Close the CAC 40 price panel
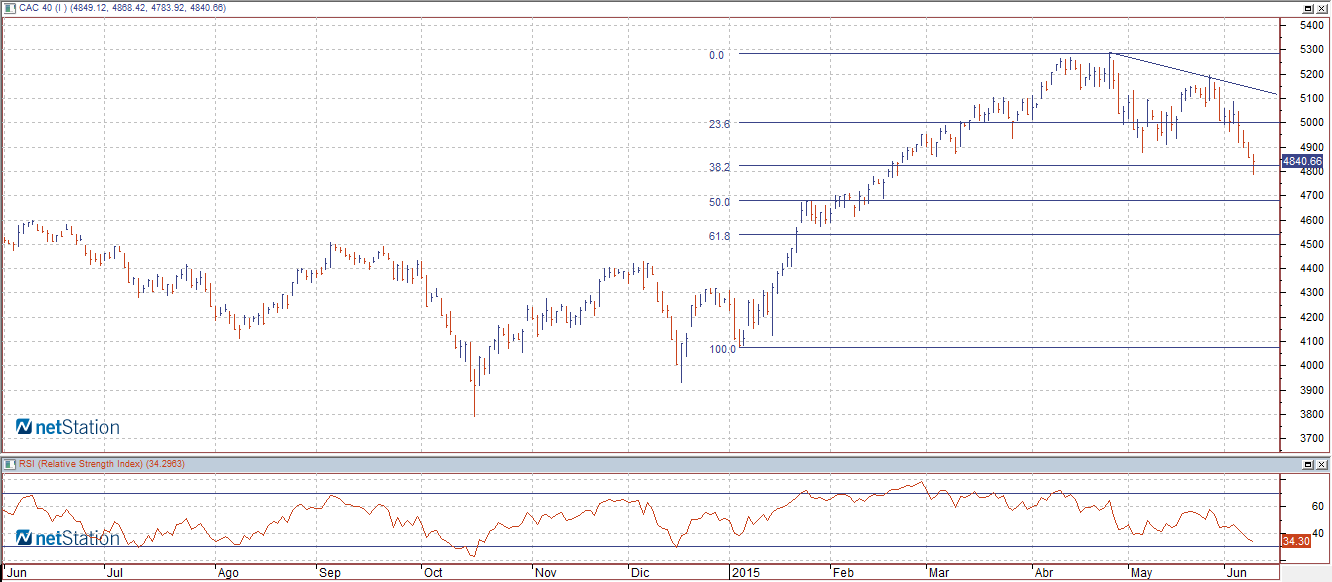 pos(1322,8)
